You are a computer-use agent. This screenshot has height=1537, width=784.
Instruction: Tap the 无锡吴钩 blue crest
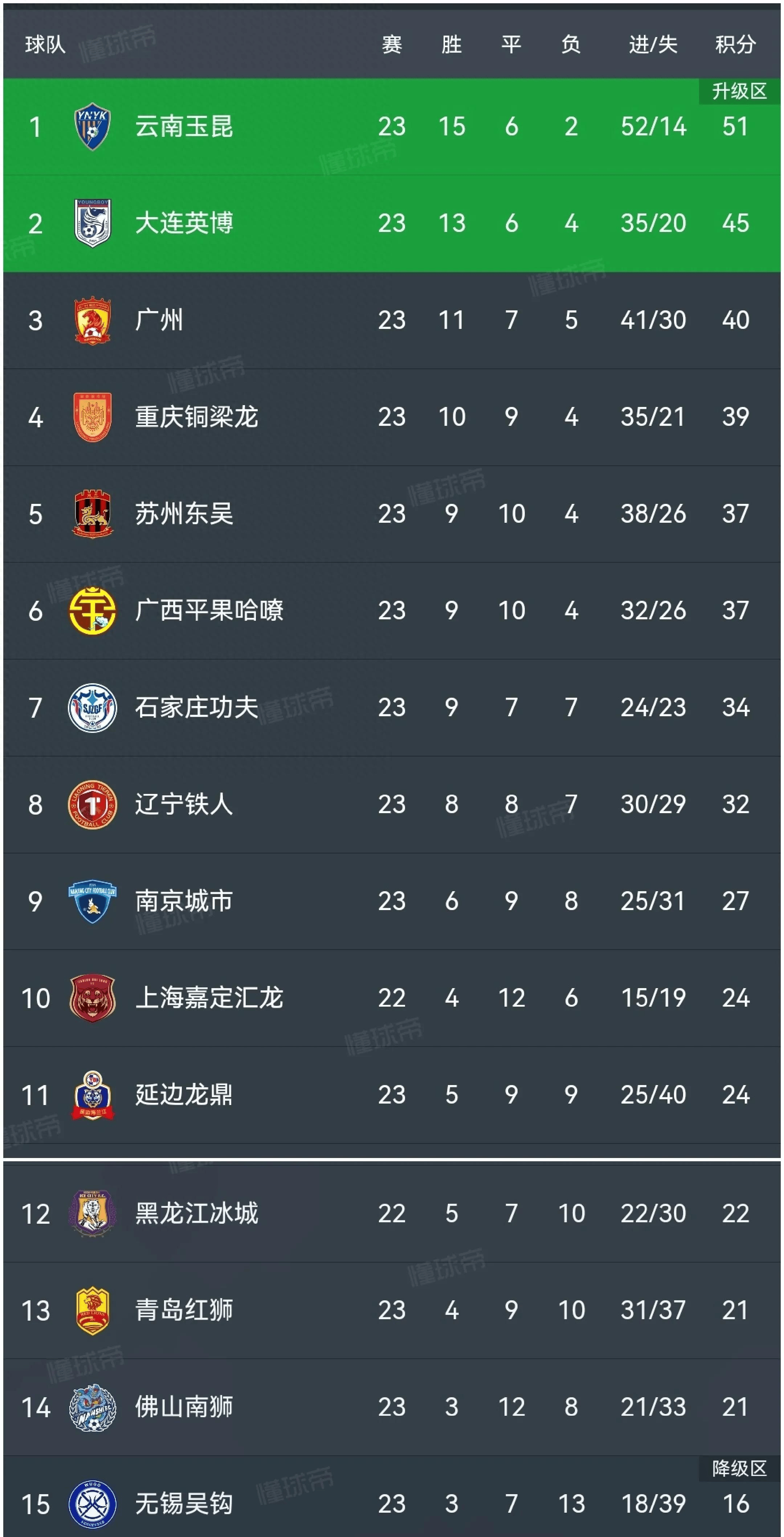tap(92, 1504)
